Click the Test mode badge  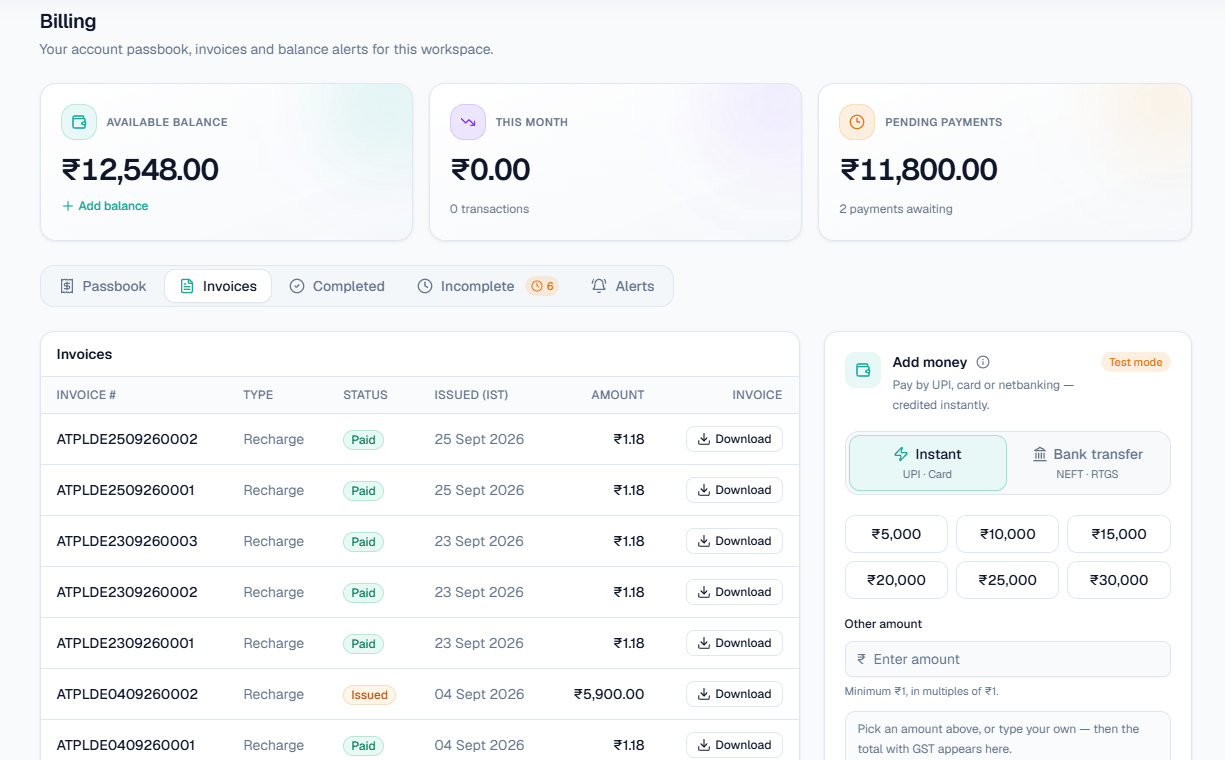point(1135,362)
